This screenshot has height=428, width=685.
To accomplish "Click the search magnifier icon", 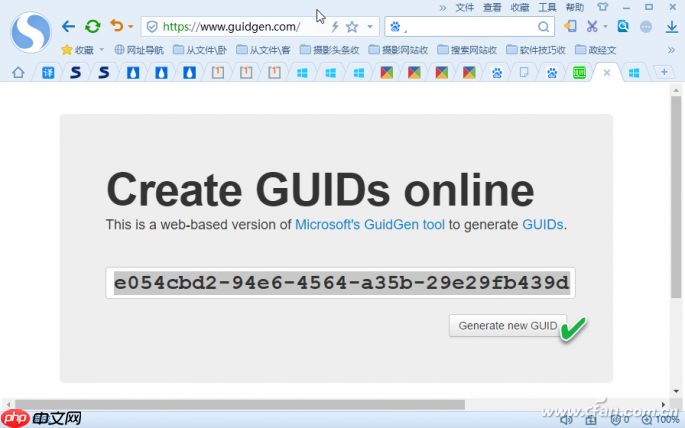I will point(544,26).
